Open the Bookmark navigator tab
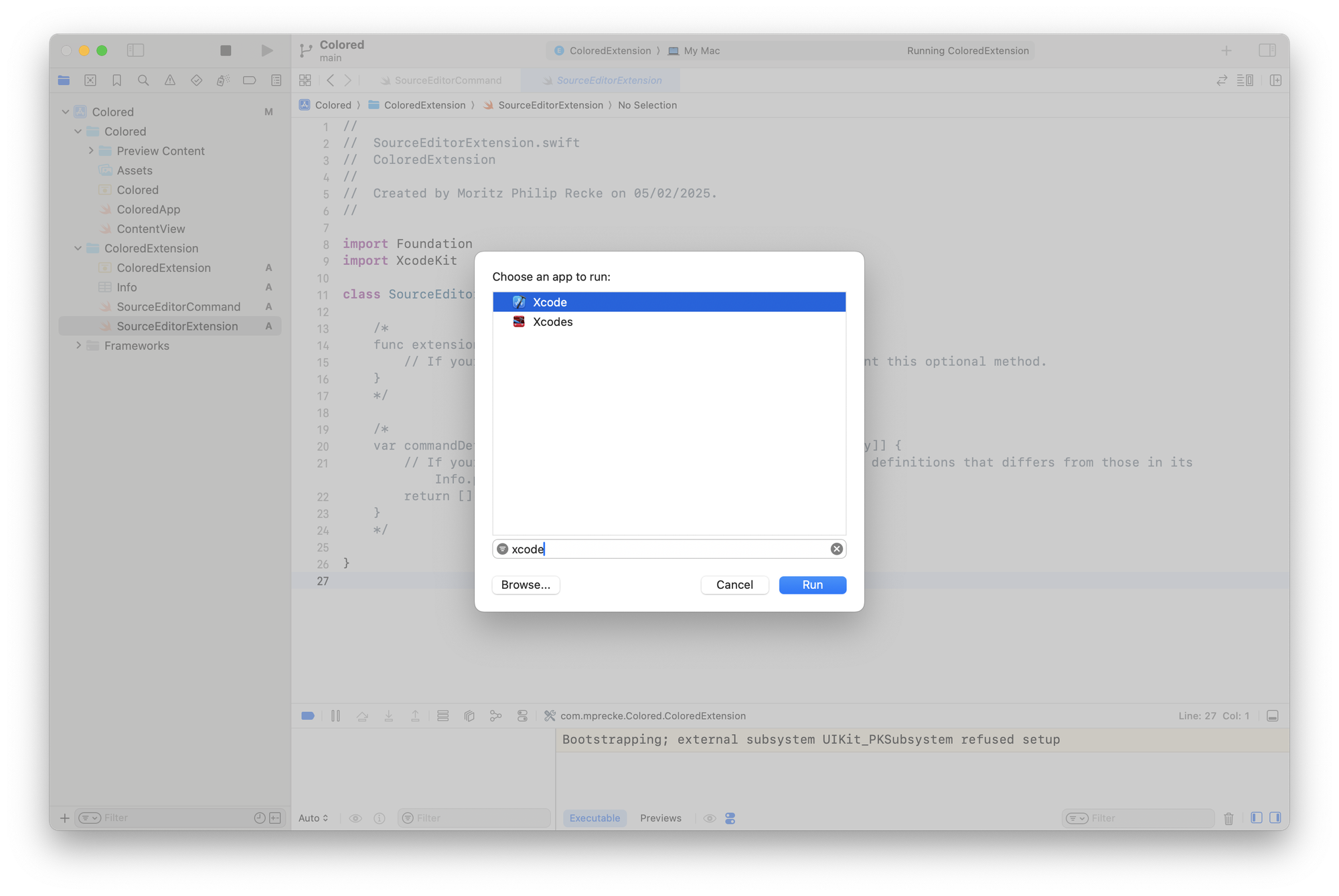1339x896 pixels. pyautogui.click(x=116, y=80)
